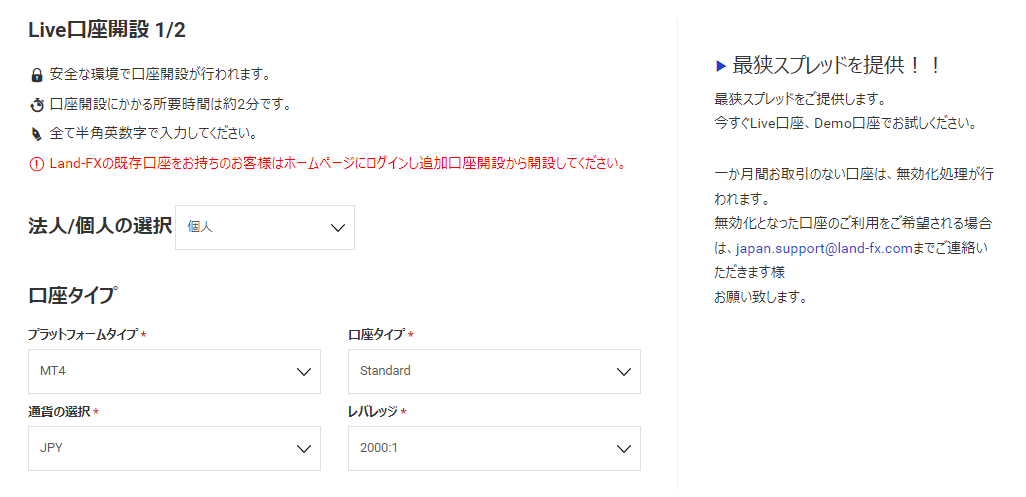Image resolution: width=1026 pixels, height=497 pixels.
Task: Open the プラットフォームタイプ dropdown showing MT4
Action: (174, 371)
